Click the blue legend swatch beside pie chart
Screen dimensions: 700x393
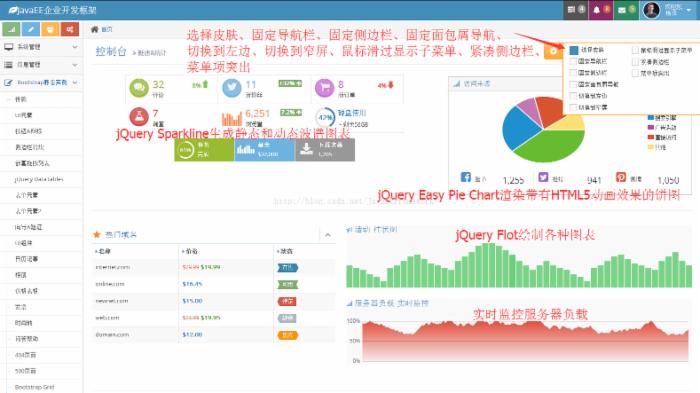coord(650,118)
